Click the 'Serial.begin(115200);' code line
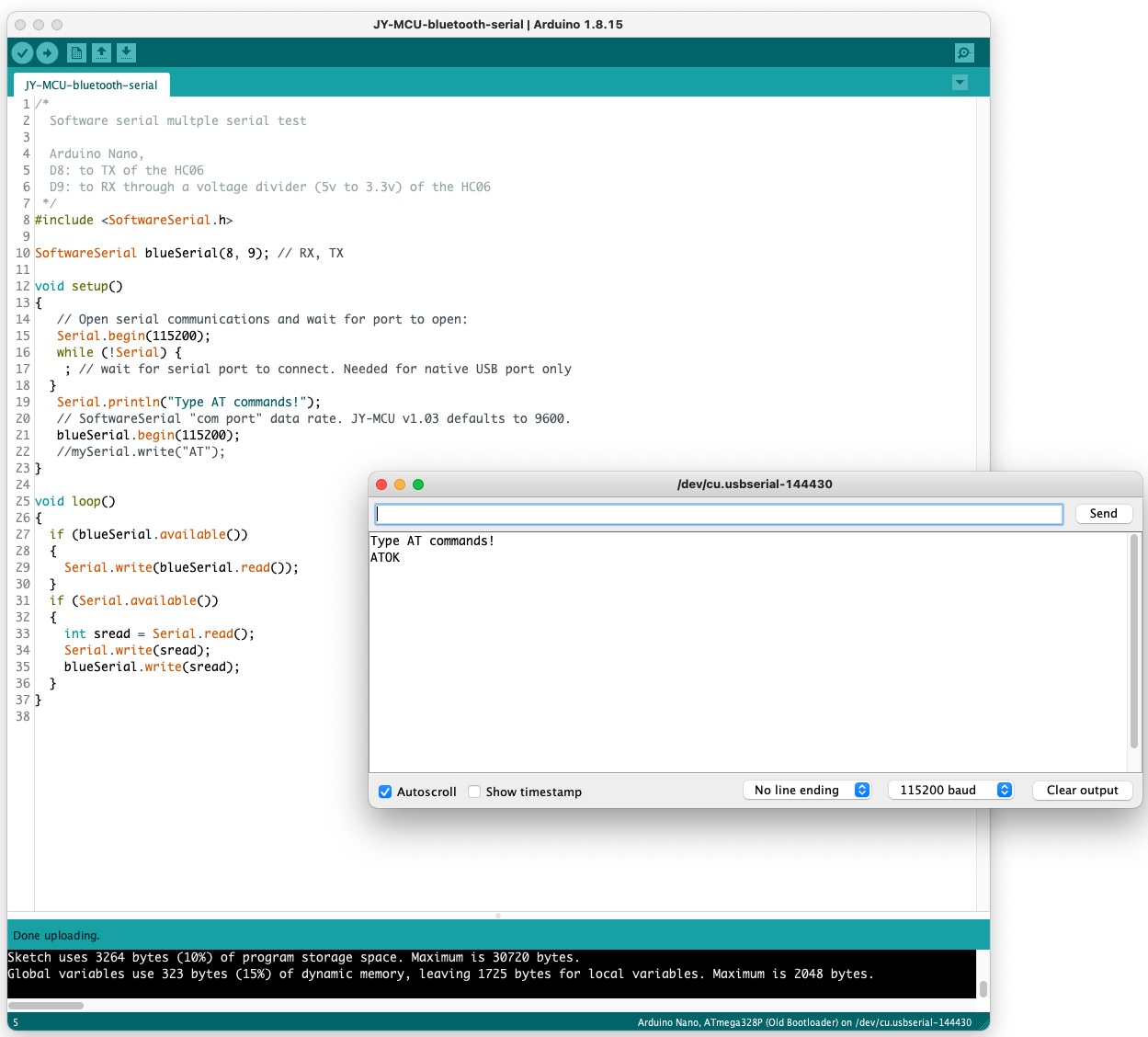 pos(133,336)
